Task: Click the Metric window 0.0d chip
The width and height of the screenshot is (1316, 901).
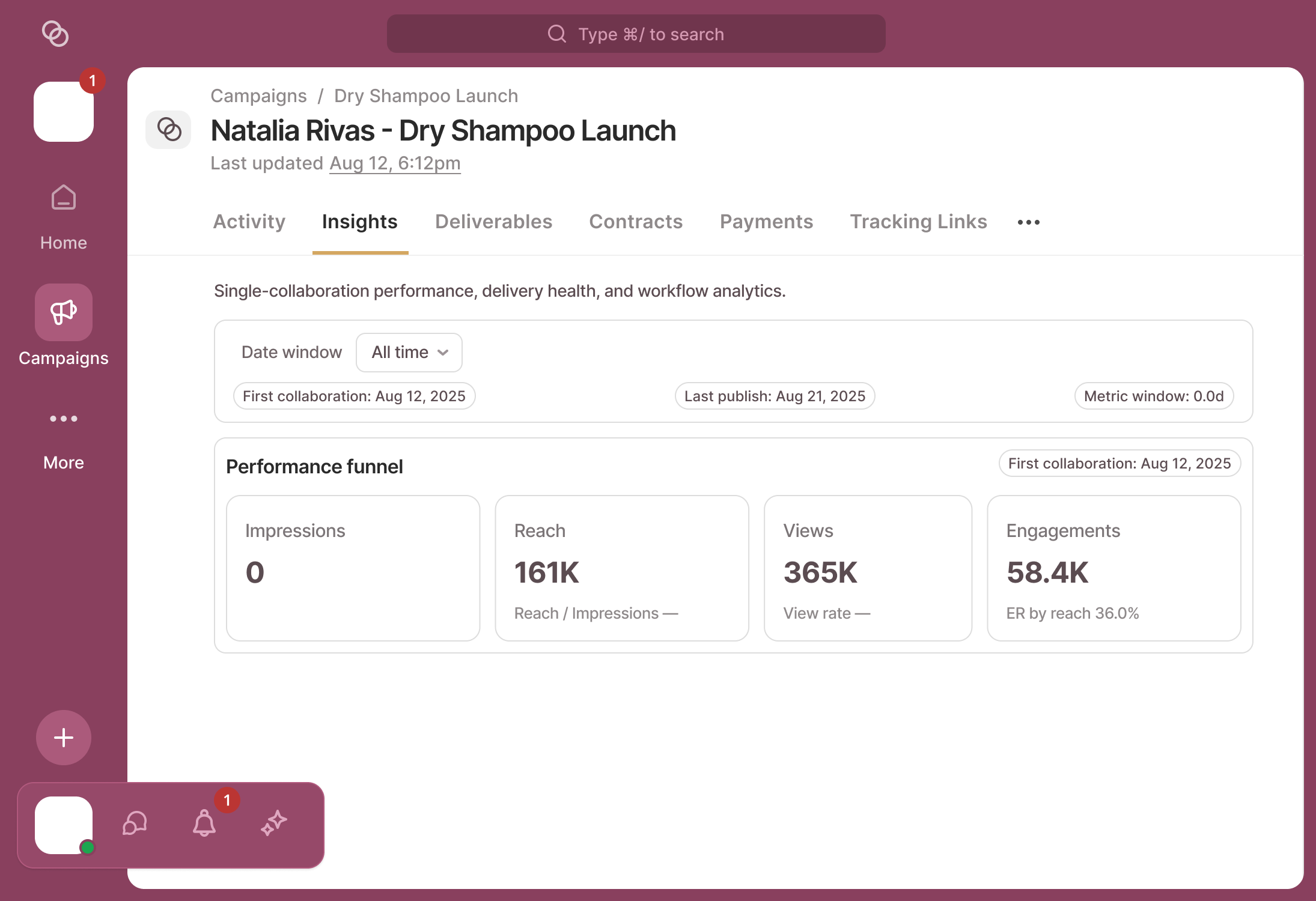Action: [1153, 396]
